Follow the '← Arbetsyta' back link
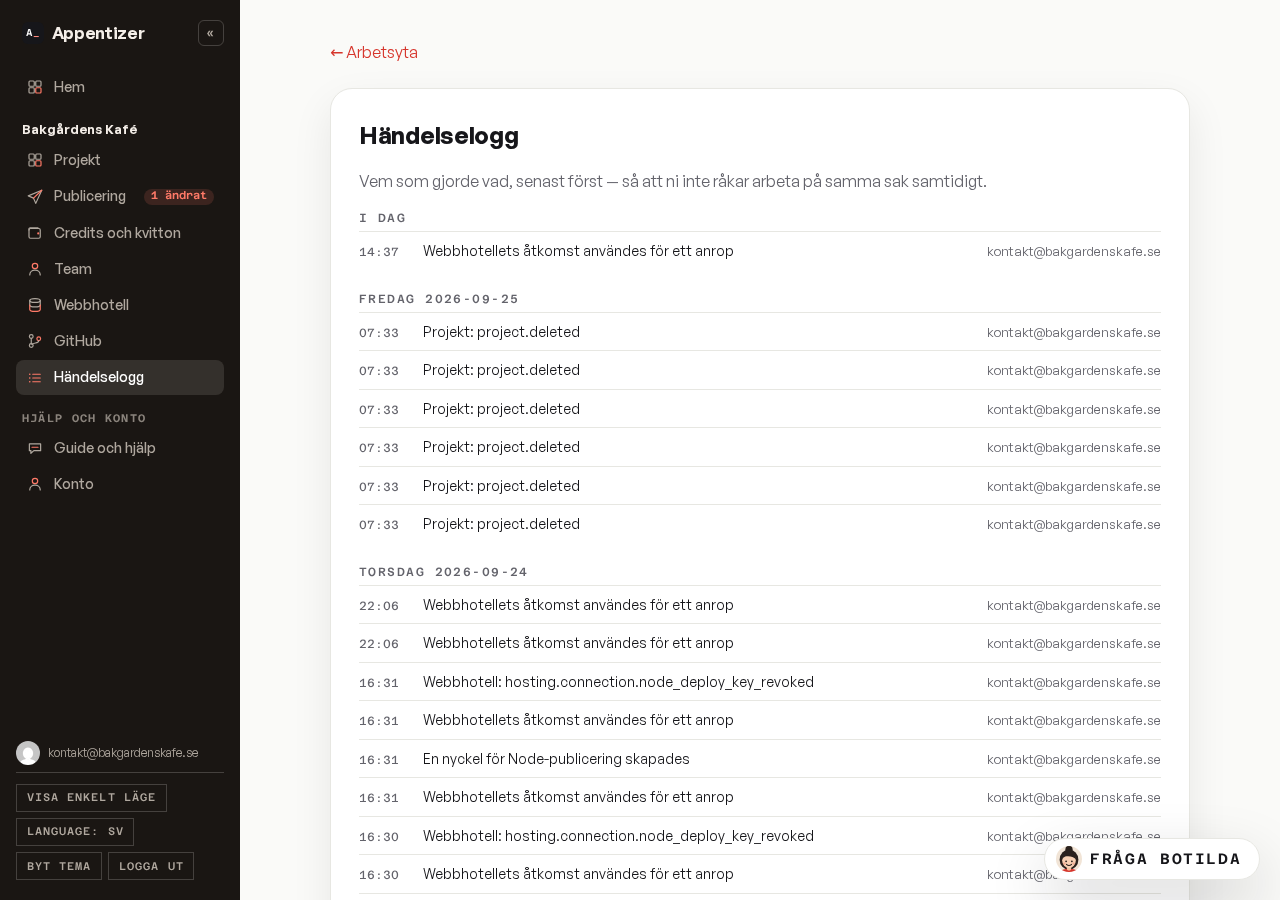The width and height of the screenshot is (1280, 900). click(374, 52)
